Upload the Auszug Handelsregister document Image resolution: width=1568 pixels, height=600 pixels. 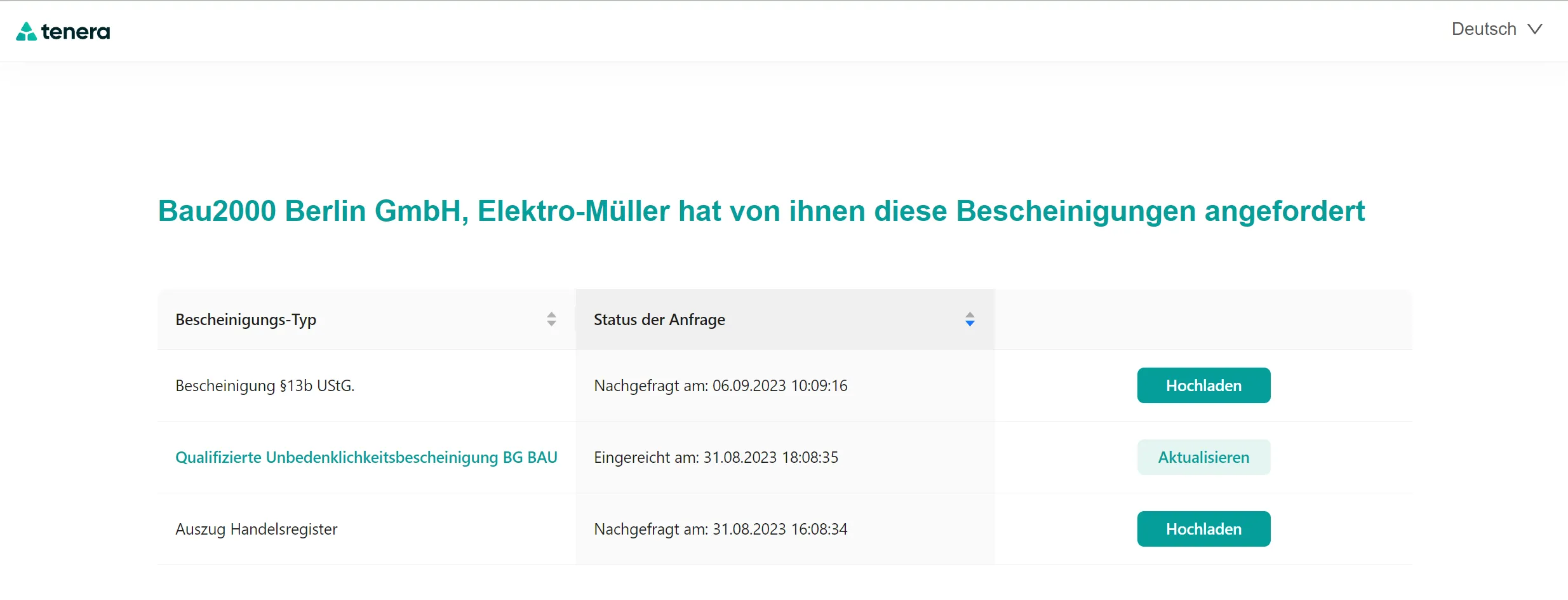(x=1203, y=529)
